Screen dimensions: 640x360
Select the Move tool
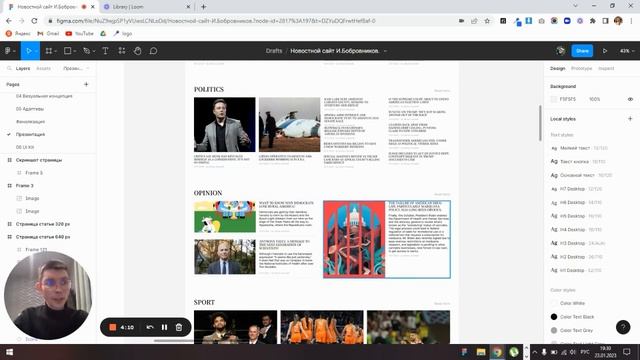pos(28,51)
